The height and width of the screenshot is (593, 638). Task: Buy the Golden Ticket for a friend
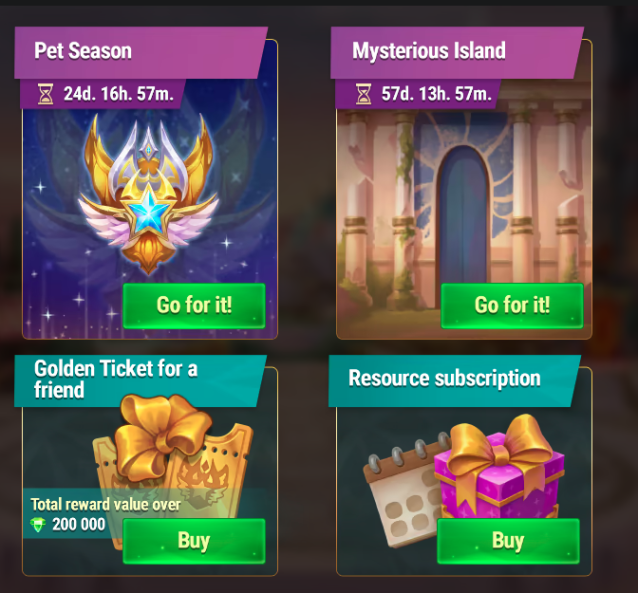point(194,541)
